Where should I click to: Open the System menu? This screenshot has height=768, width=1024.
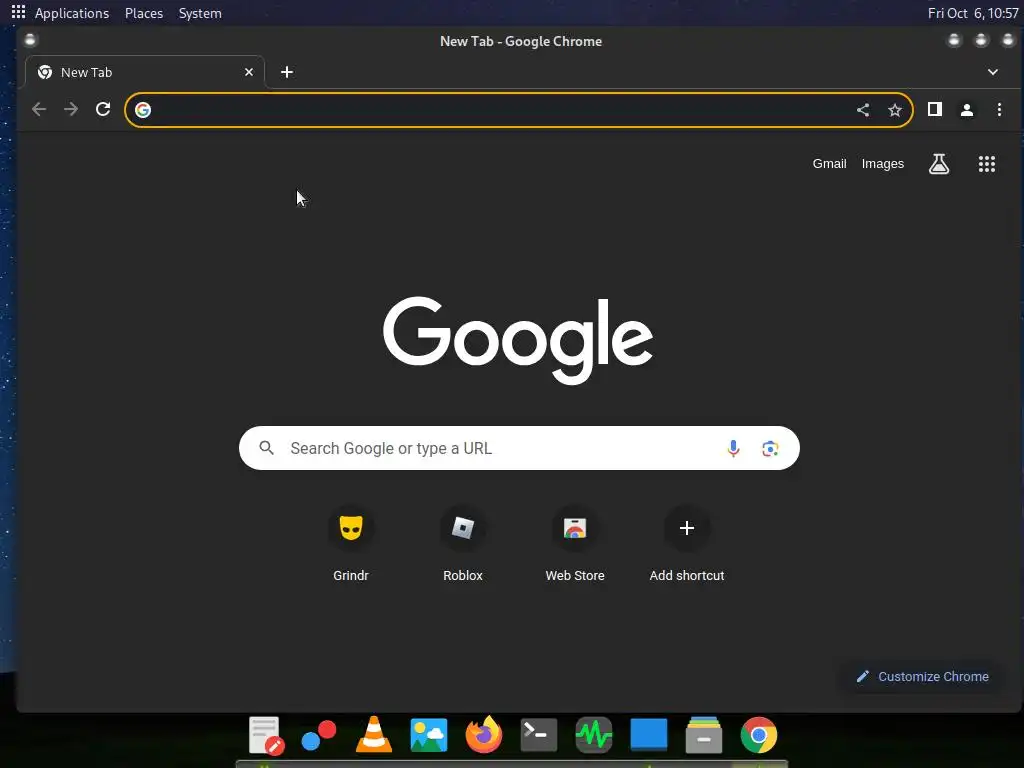200,13
